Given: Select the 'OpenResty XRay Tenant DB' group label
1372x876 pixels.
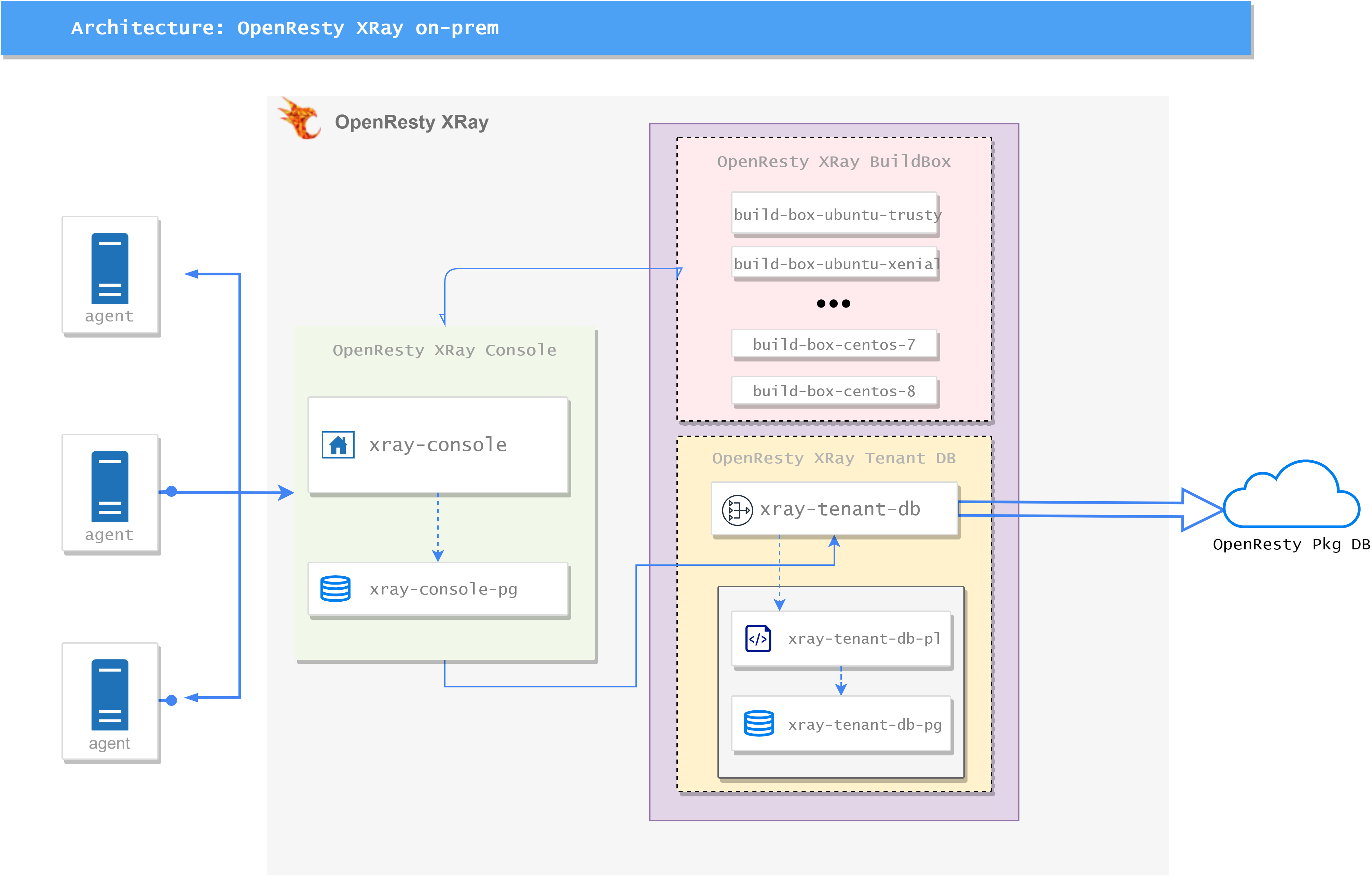Looking at the screenshot, I should point(834,458).
